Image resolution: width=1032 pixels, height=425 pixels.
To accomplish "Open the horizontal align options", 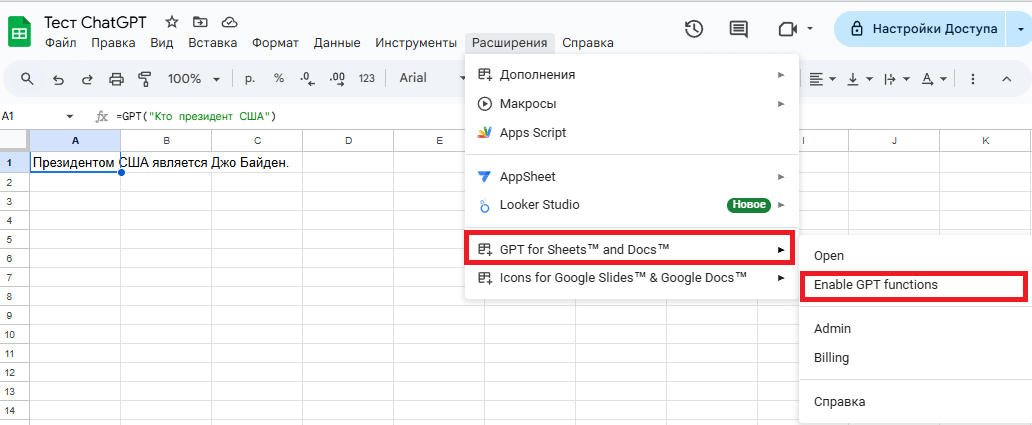I will click(x=823, y=79).
